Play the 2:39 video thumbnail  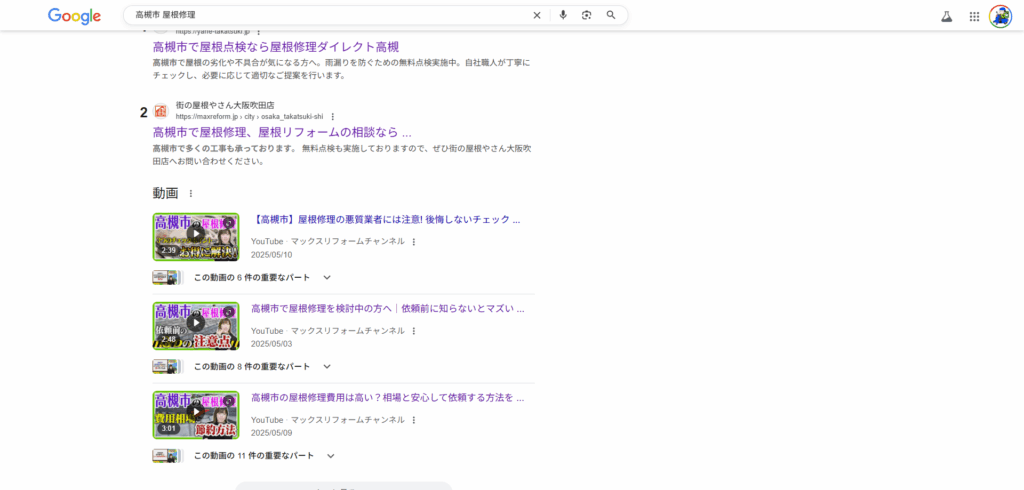(195, 236)
